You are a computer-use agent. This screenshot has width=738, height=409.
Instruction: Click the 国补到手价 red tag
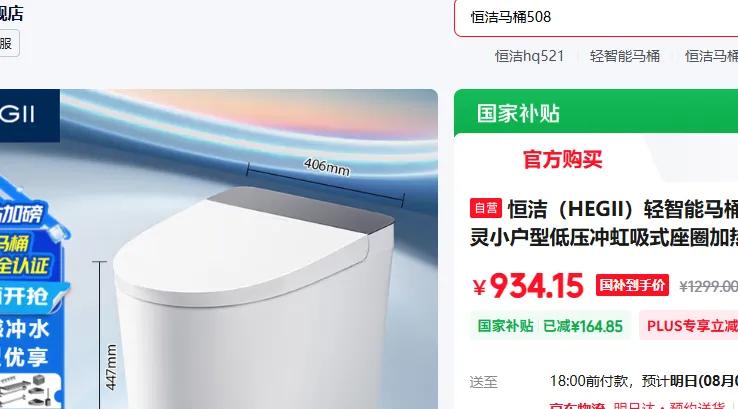pyautogui.click(x=632, y=285)
